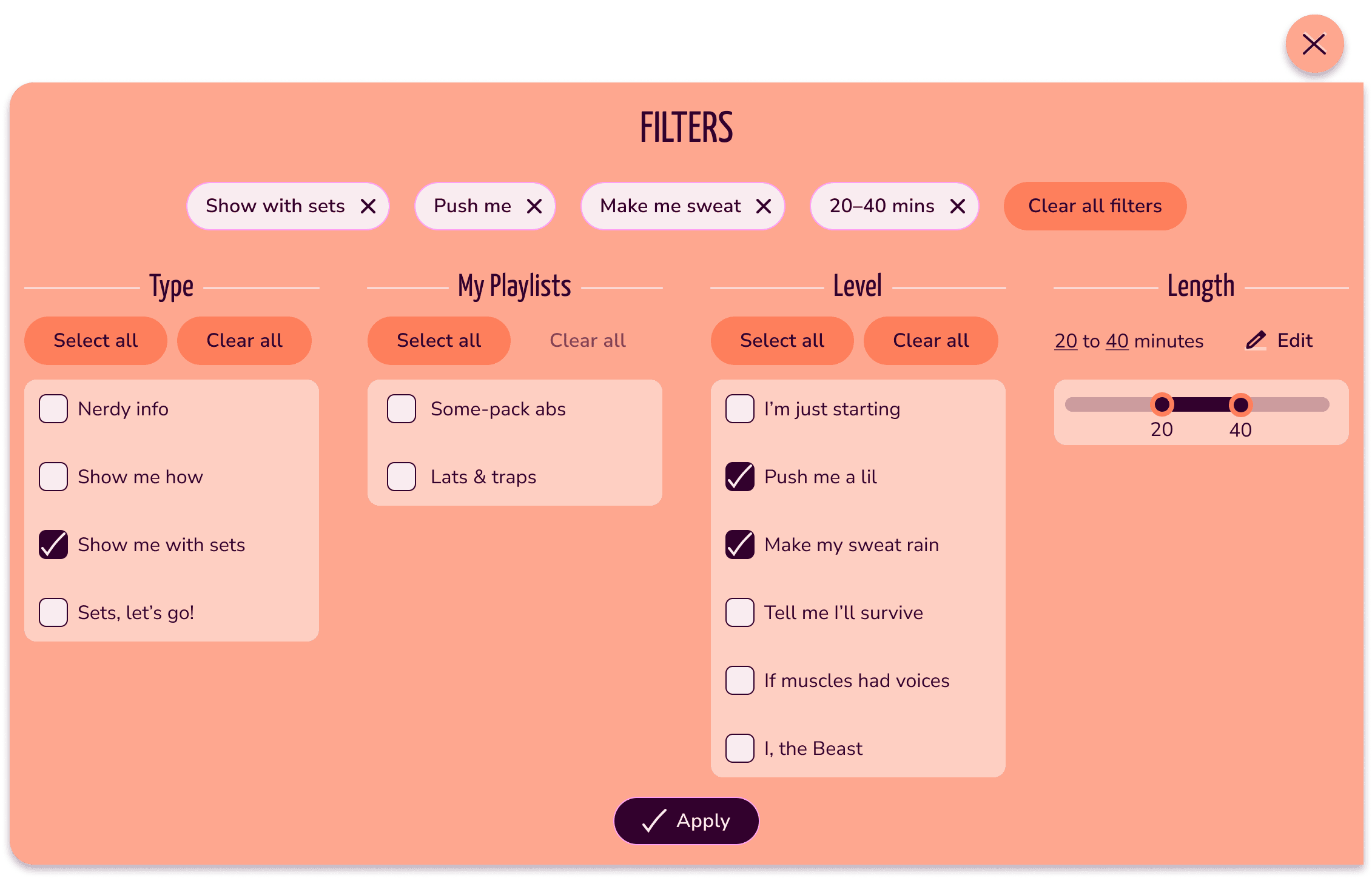Apply the selected filters
1372x878 pixels.
pos(686,821)
